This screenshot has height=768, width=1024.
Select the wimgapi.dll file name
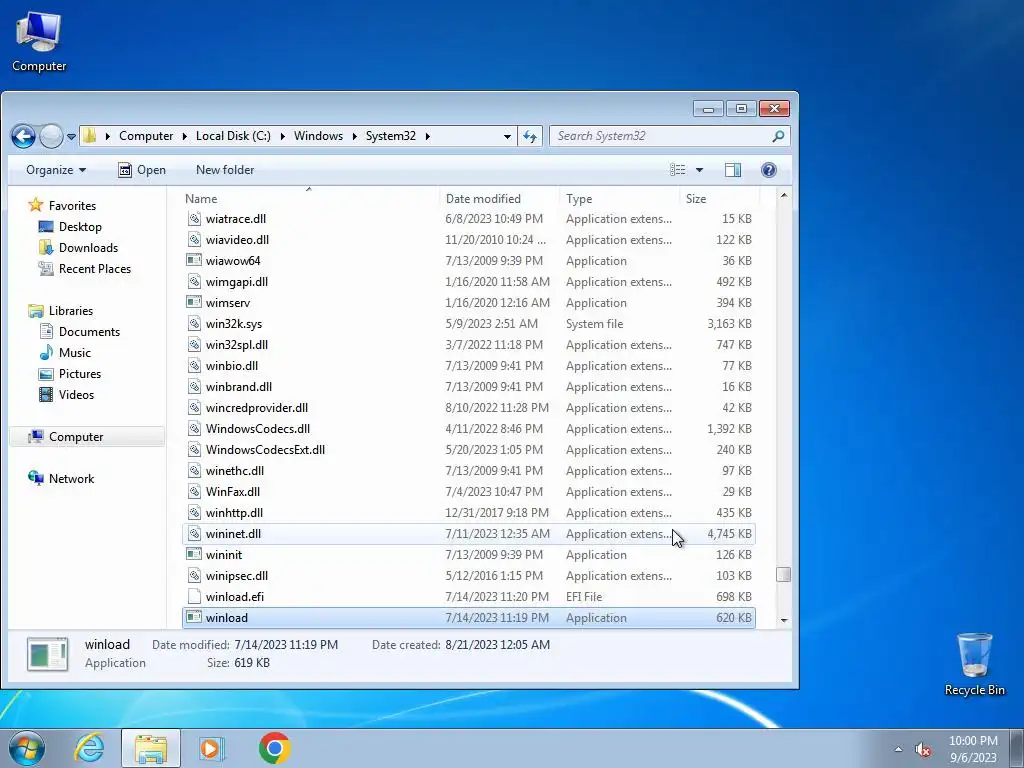[x=236, y=281]
